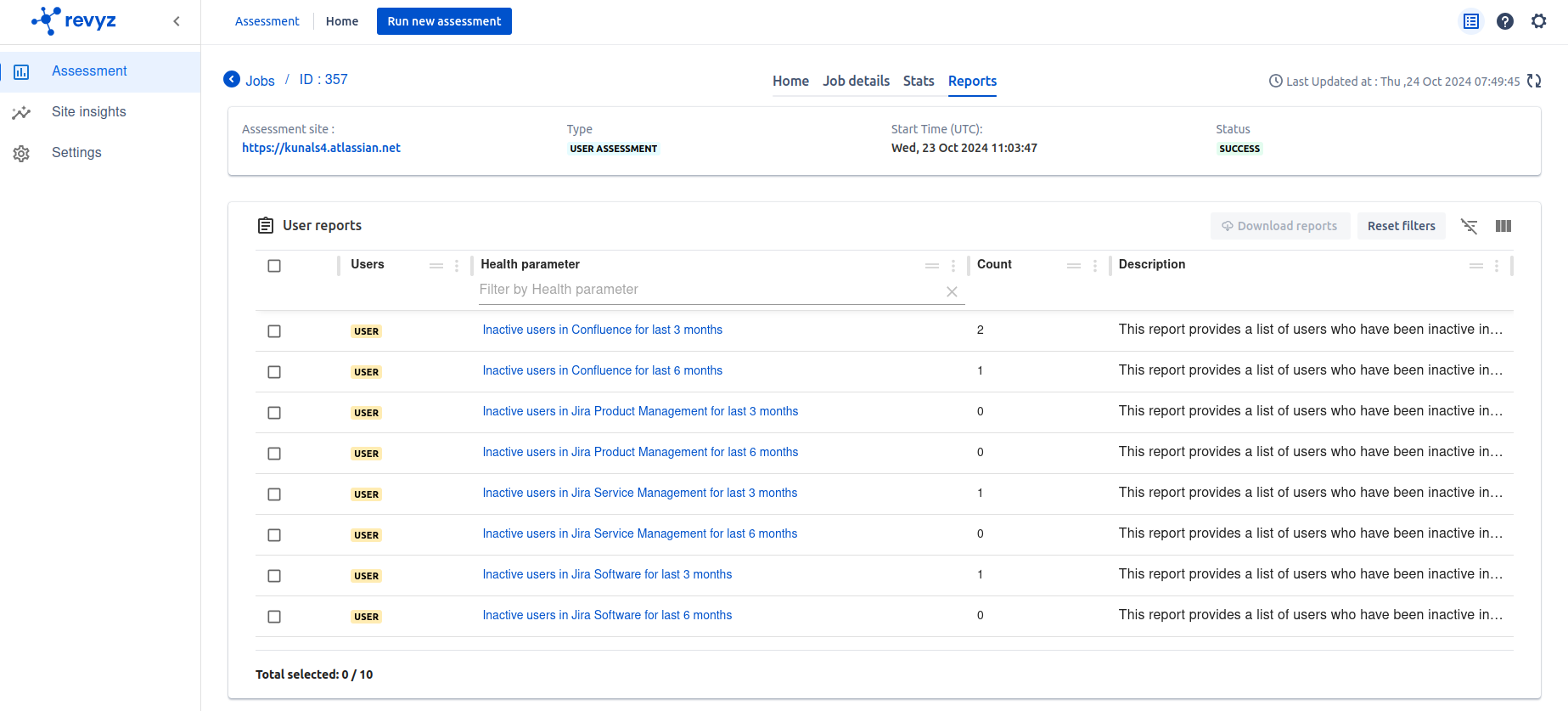Screen dimensions: 1568x711
Task: Open Health parameter column menu dots
Action: point(953,266)
